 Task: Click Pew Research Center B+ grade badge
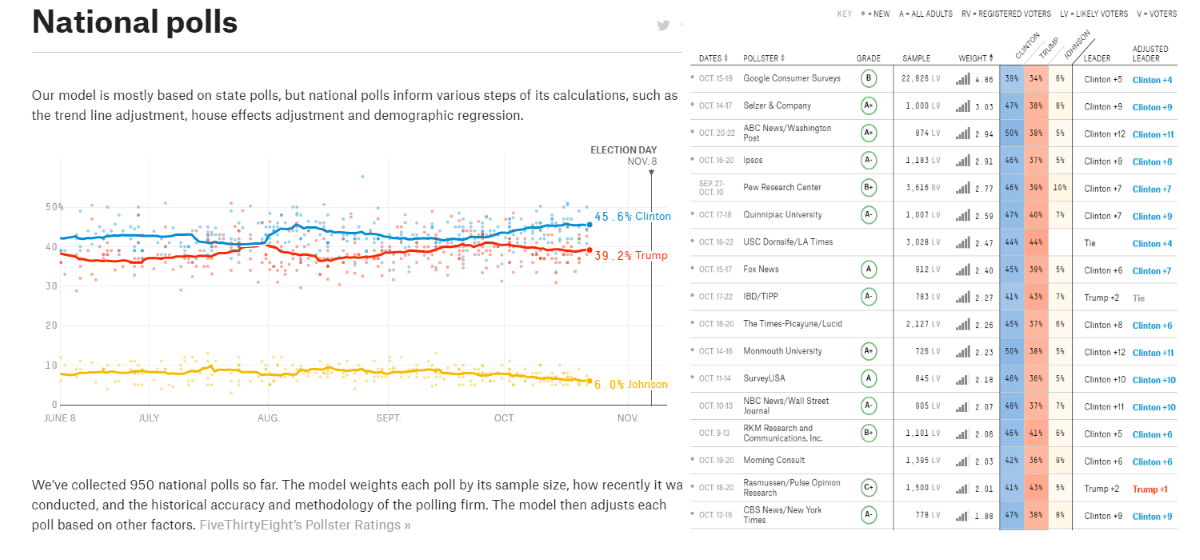coord(869,187)
